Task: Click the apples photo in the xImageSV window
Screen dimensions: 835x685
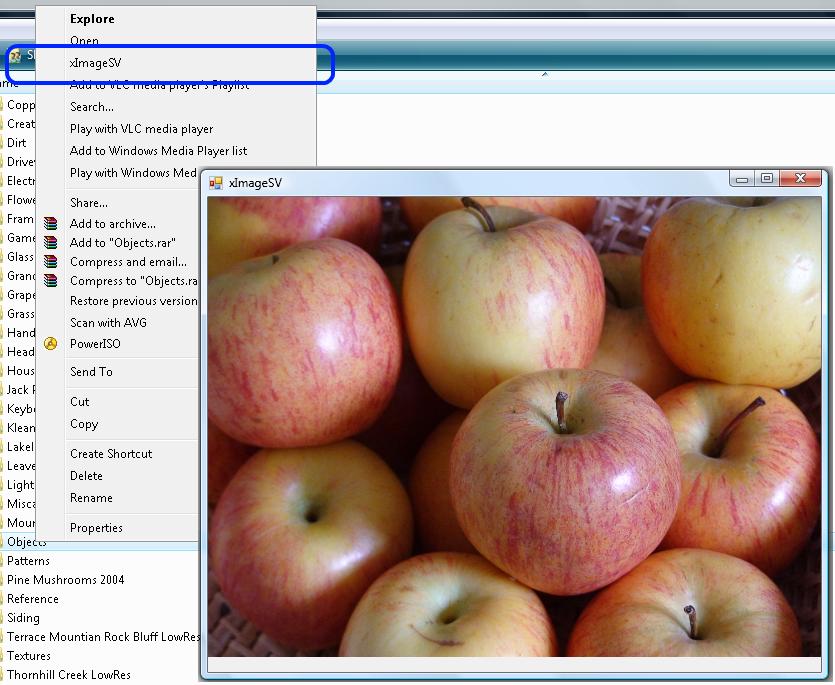Action: pyautogui.click(x=514, y=426)
